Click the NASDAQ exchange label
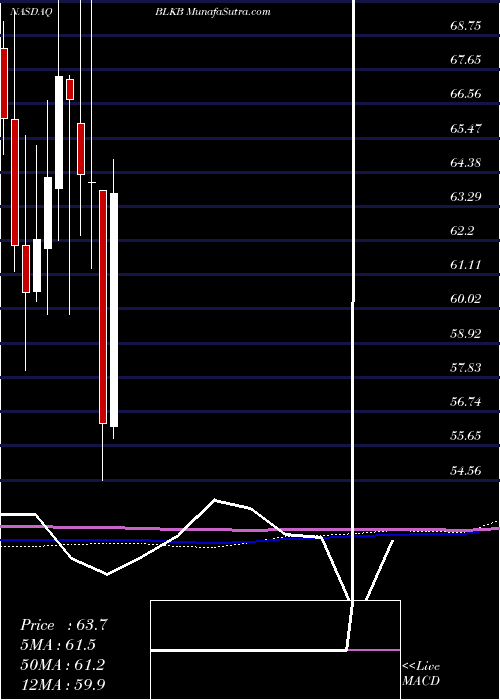500x700 pixels. [x=31, y=12]
